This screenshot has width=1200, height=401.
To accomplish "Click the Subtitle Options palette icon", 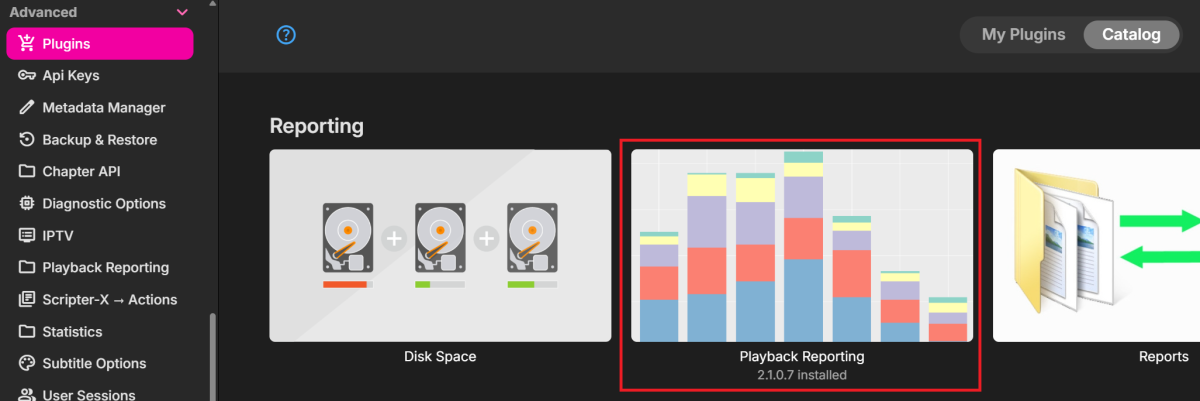I will 27,364.
